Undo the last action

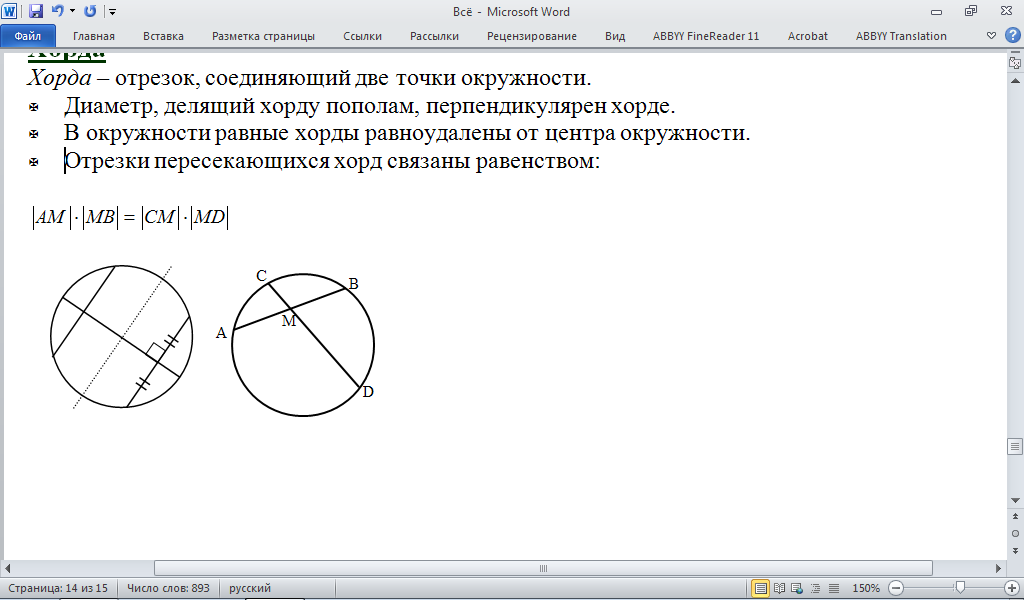(57, 11)
